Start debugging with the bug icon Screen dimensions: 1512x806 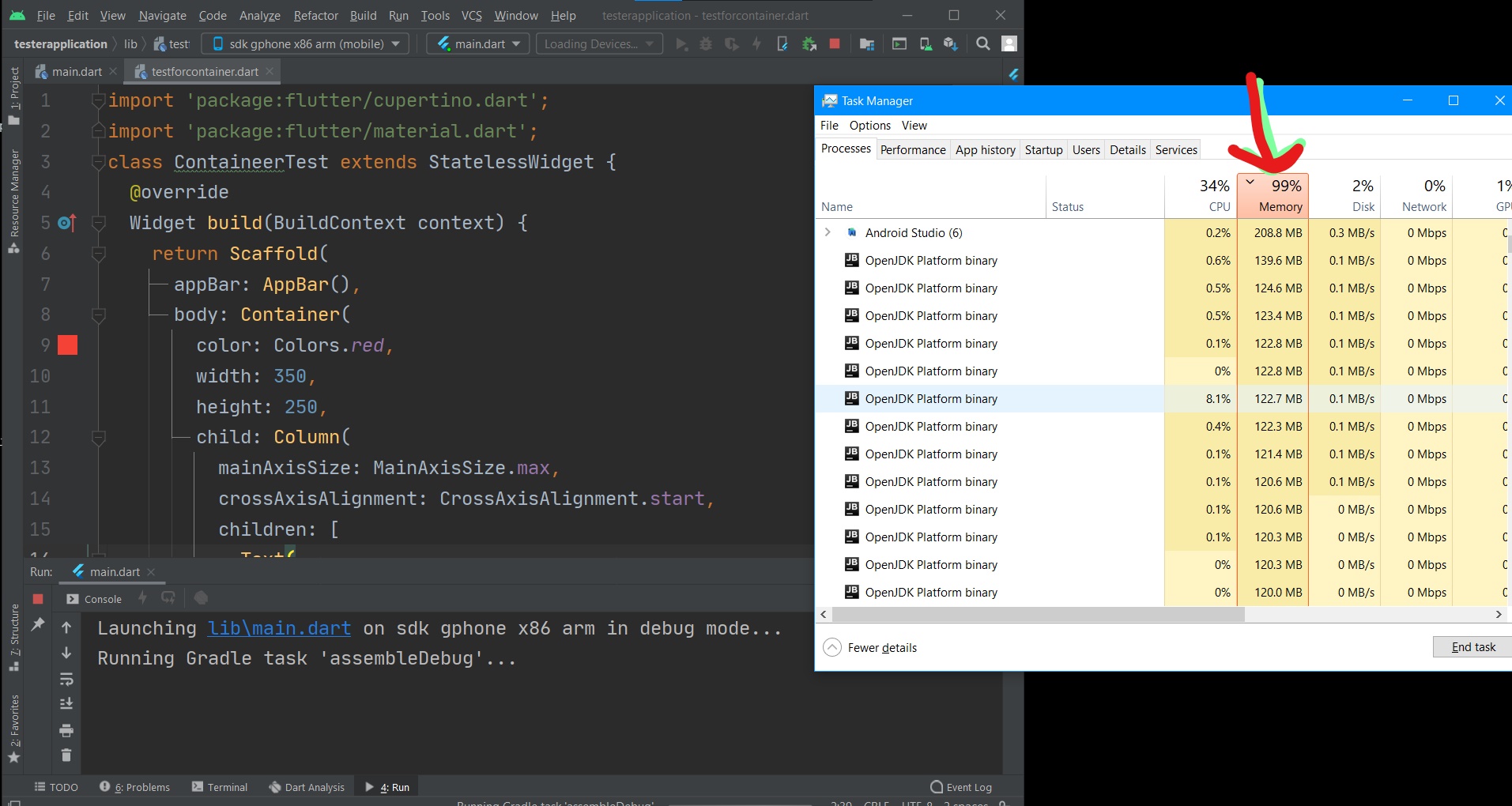coord(705,43)
